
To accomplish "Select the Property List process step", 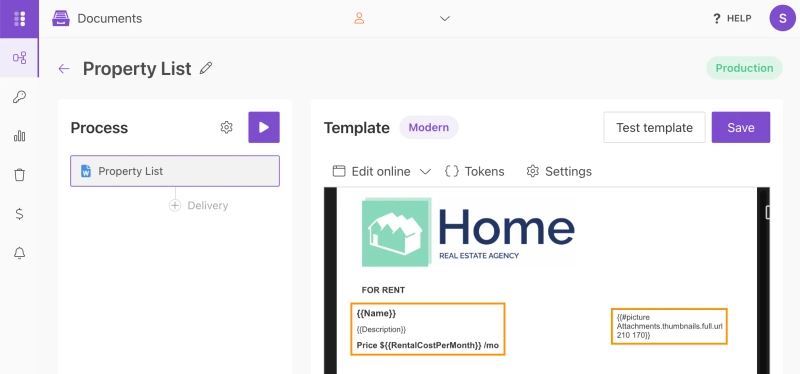I will (x=175, y=171).
